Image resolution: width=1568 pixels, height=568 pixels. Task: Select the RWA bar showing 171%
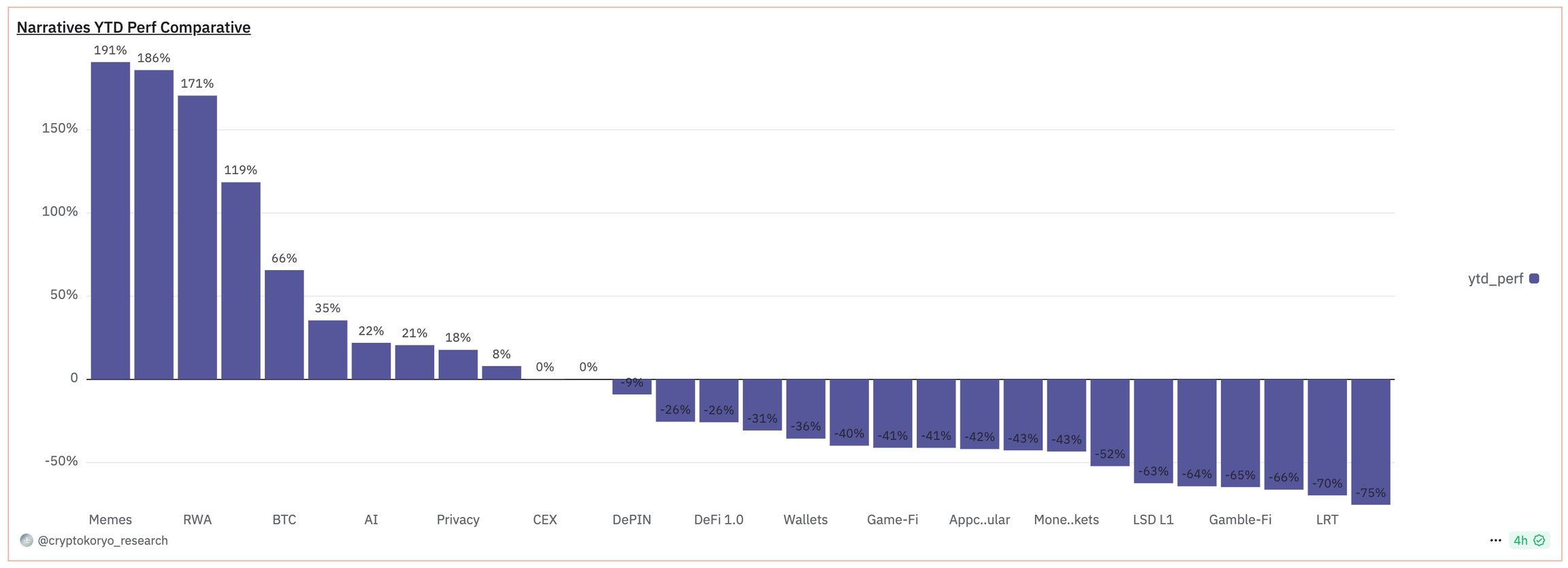197,237
